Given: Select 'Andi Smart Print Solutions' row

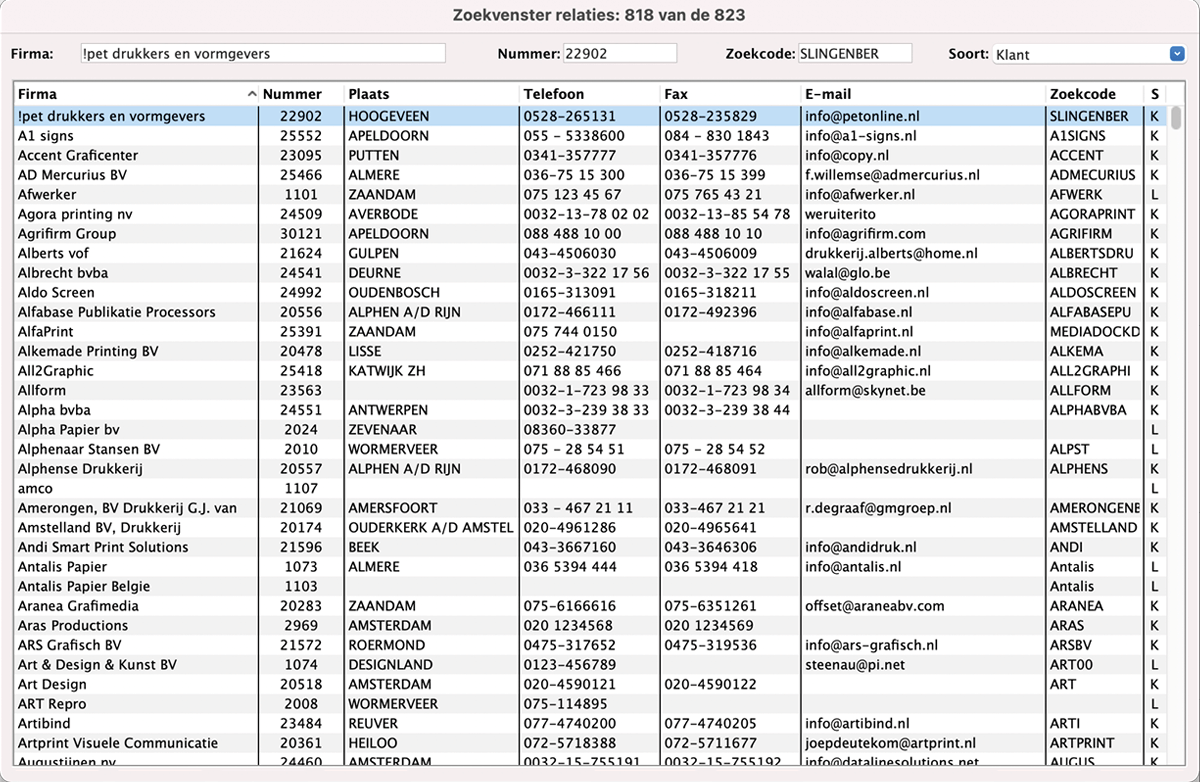Looking at the screenshot, I should tap(592, 547).
